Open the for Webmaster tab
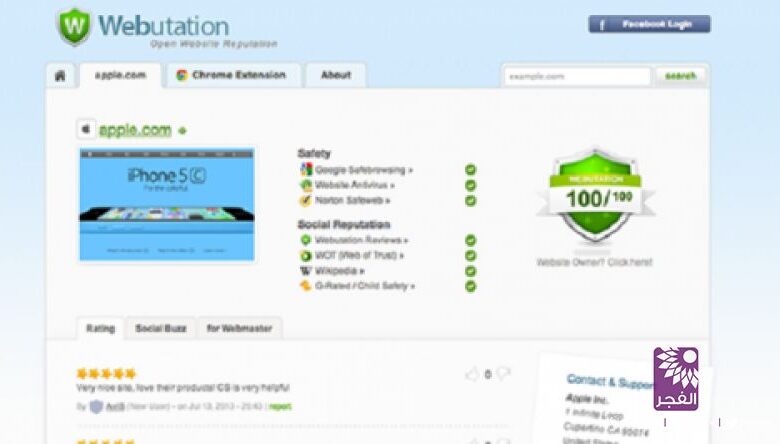This screenshot has height=444, width=780. pos(240,328)
